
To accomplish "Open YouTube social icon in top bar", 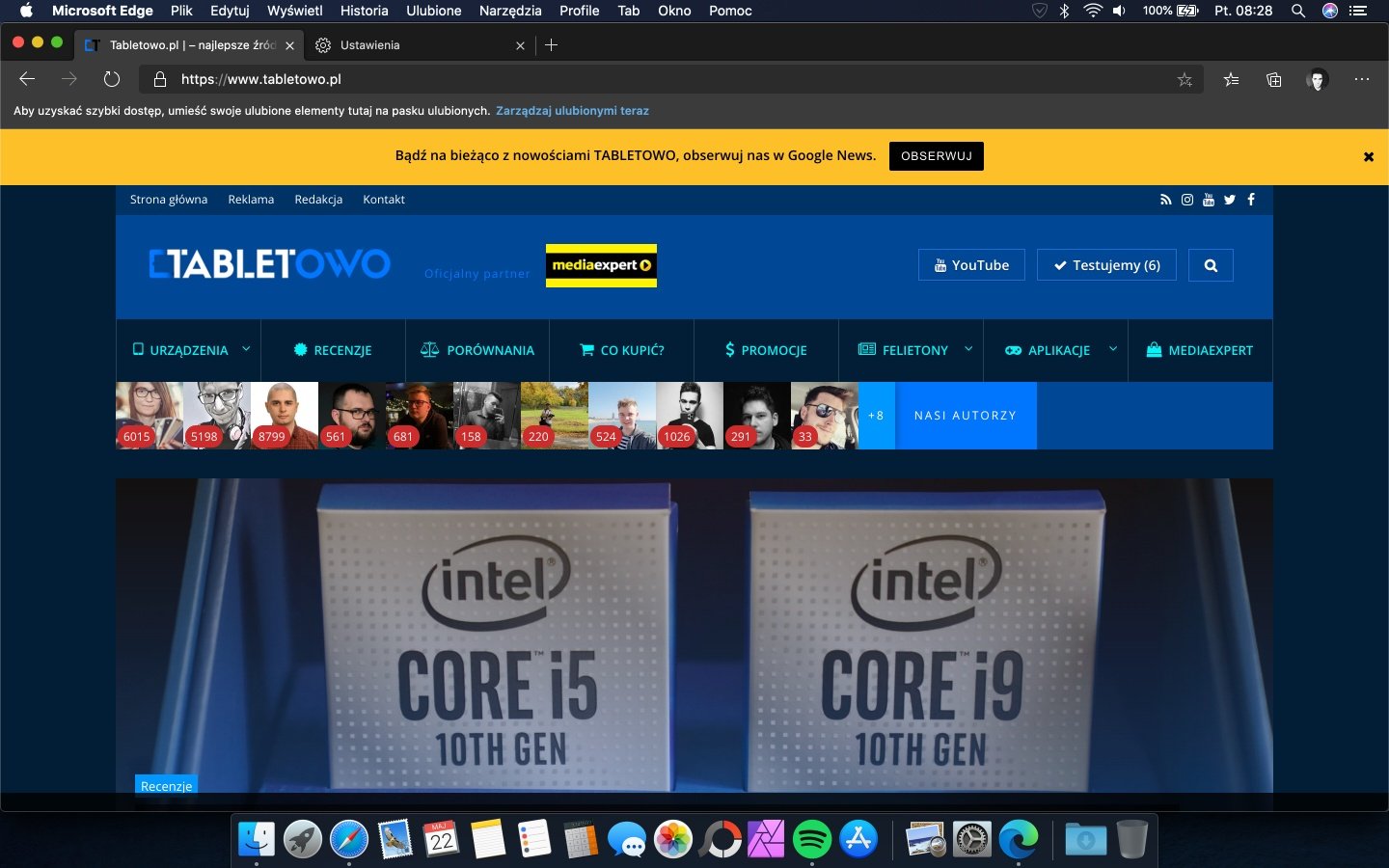I will tap(1209, 200).
